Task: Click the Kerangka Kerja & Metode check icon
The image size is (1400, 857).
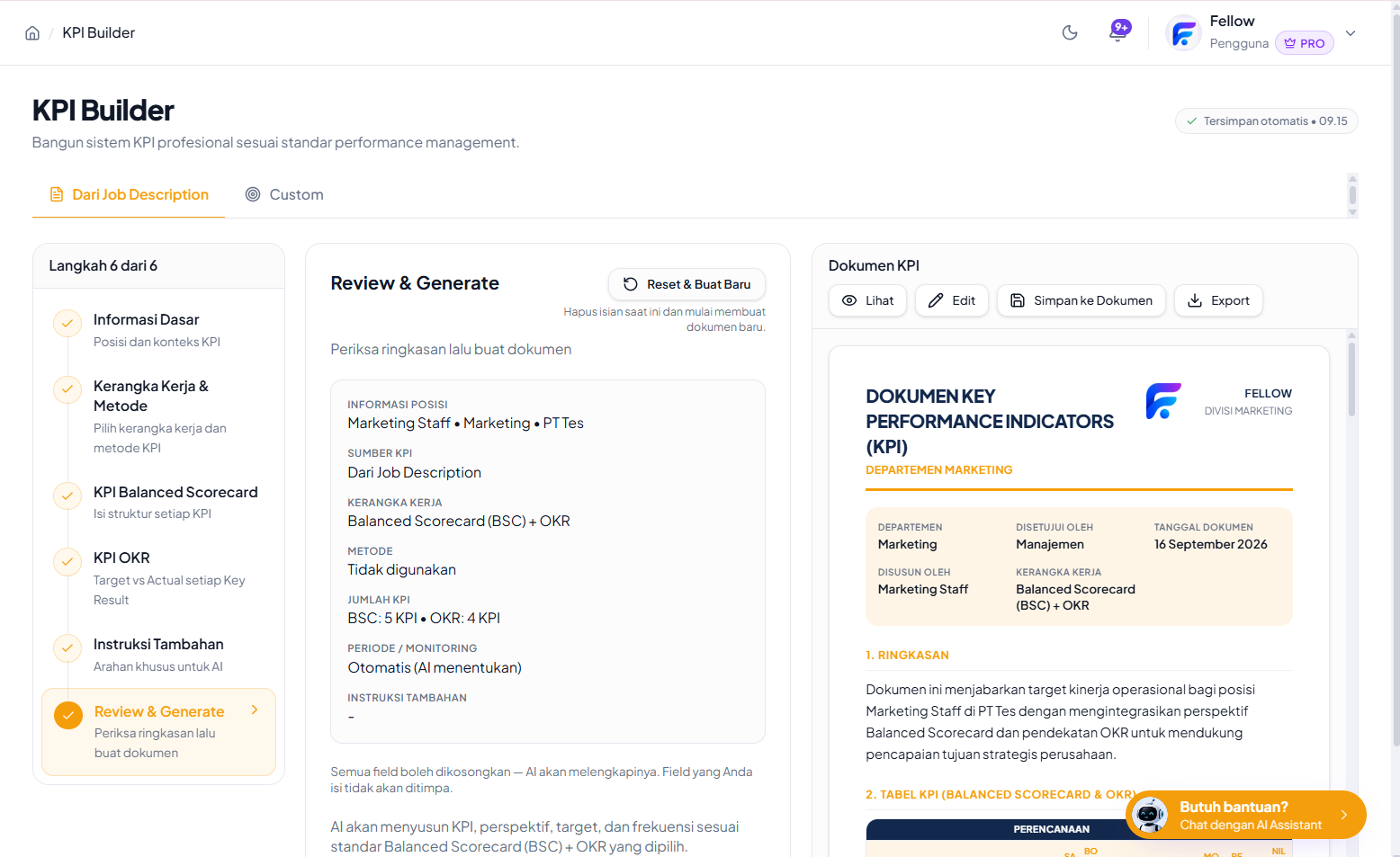Action: [x=67, y=388]
